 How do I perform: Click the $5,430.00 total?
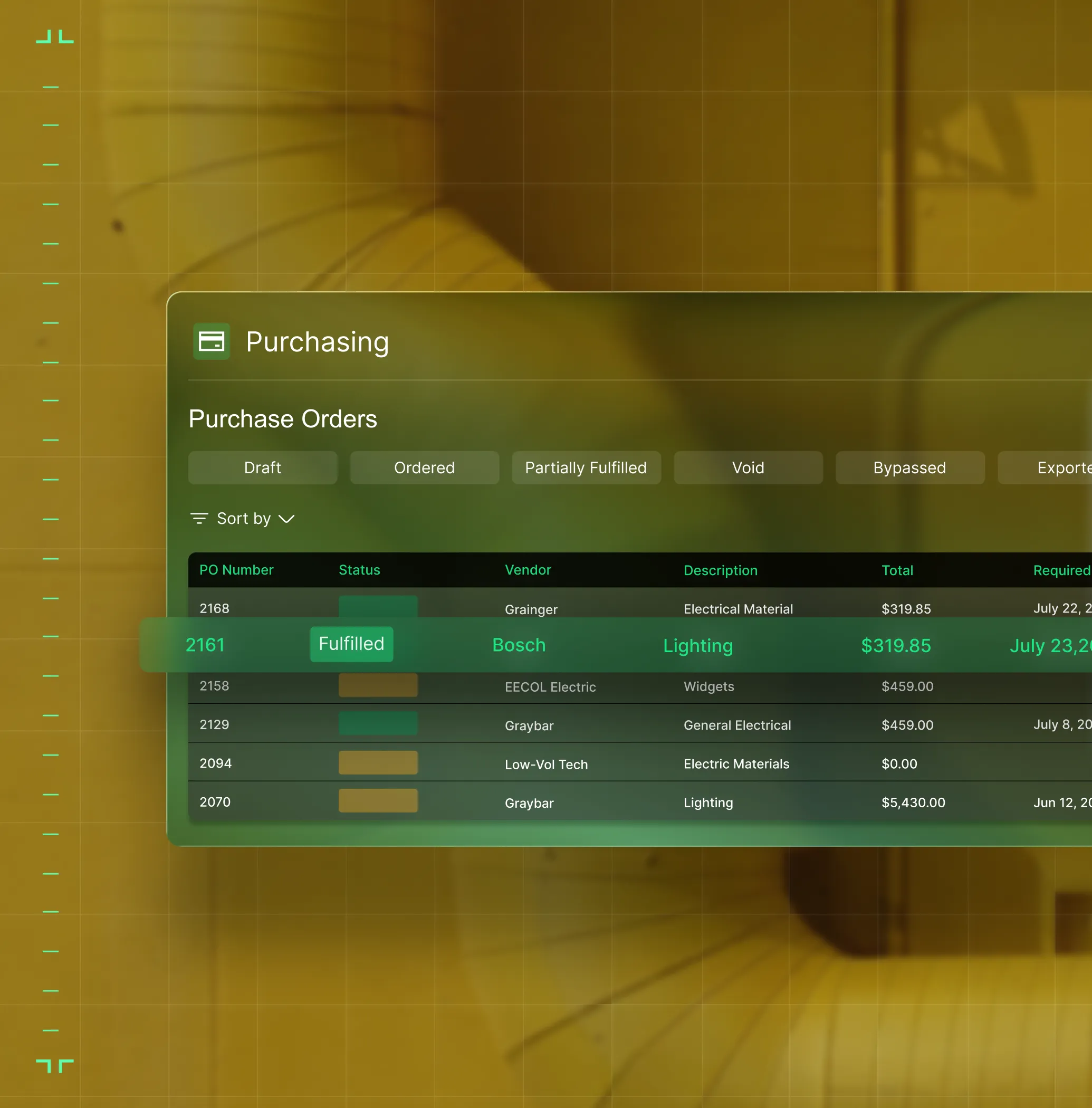pos(913,803)
